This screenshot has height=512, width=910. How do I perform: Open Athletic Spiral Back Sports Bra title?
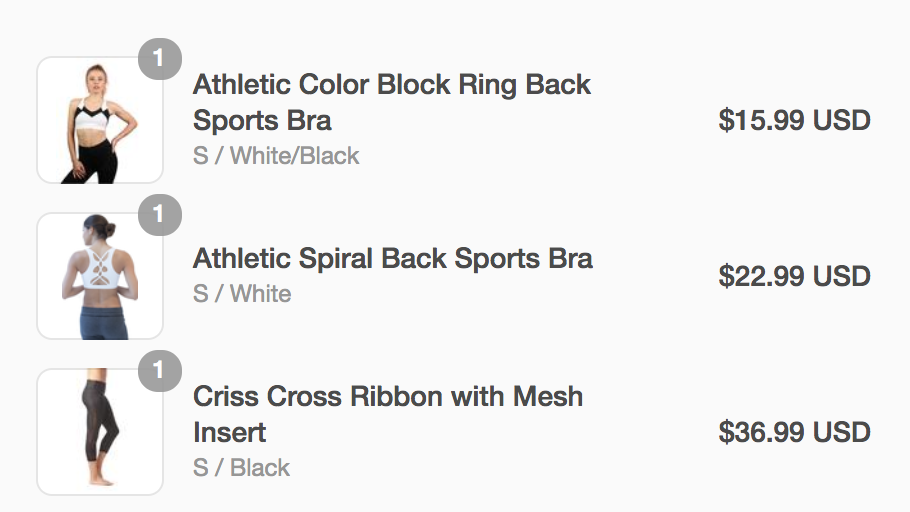[392, 258]
